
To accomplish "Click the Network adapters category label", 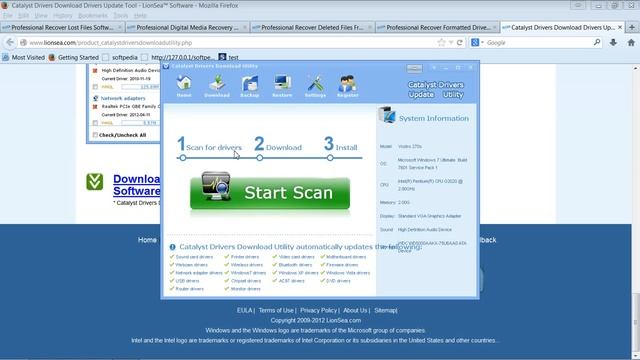I will click(x=123, y=98).
